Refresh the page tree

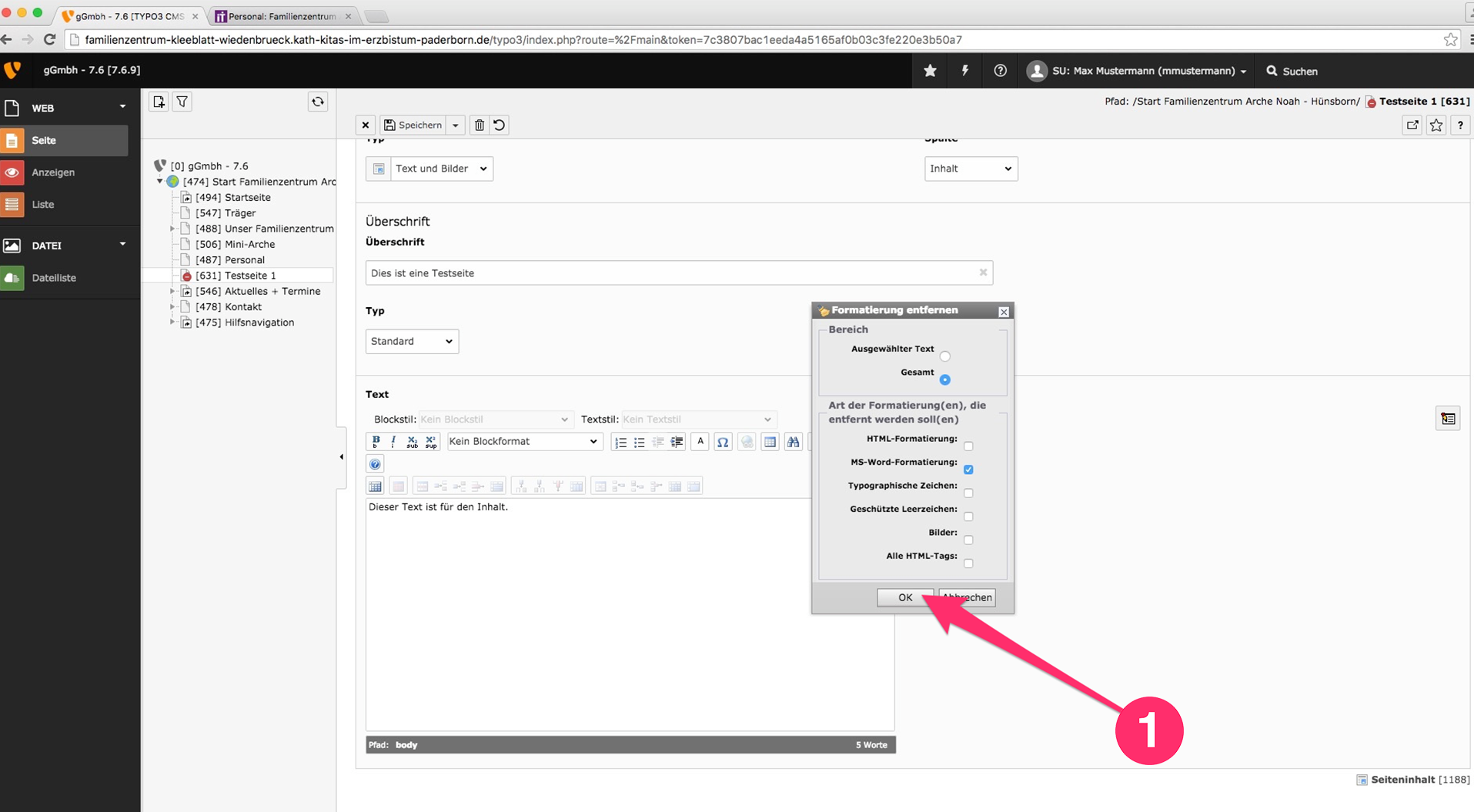tap(318, 102)
